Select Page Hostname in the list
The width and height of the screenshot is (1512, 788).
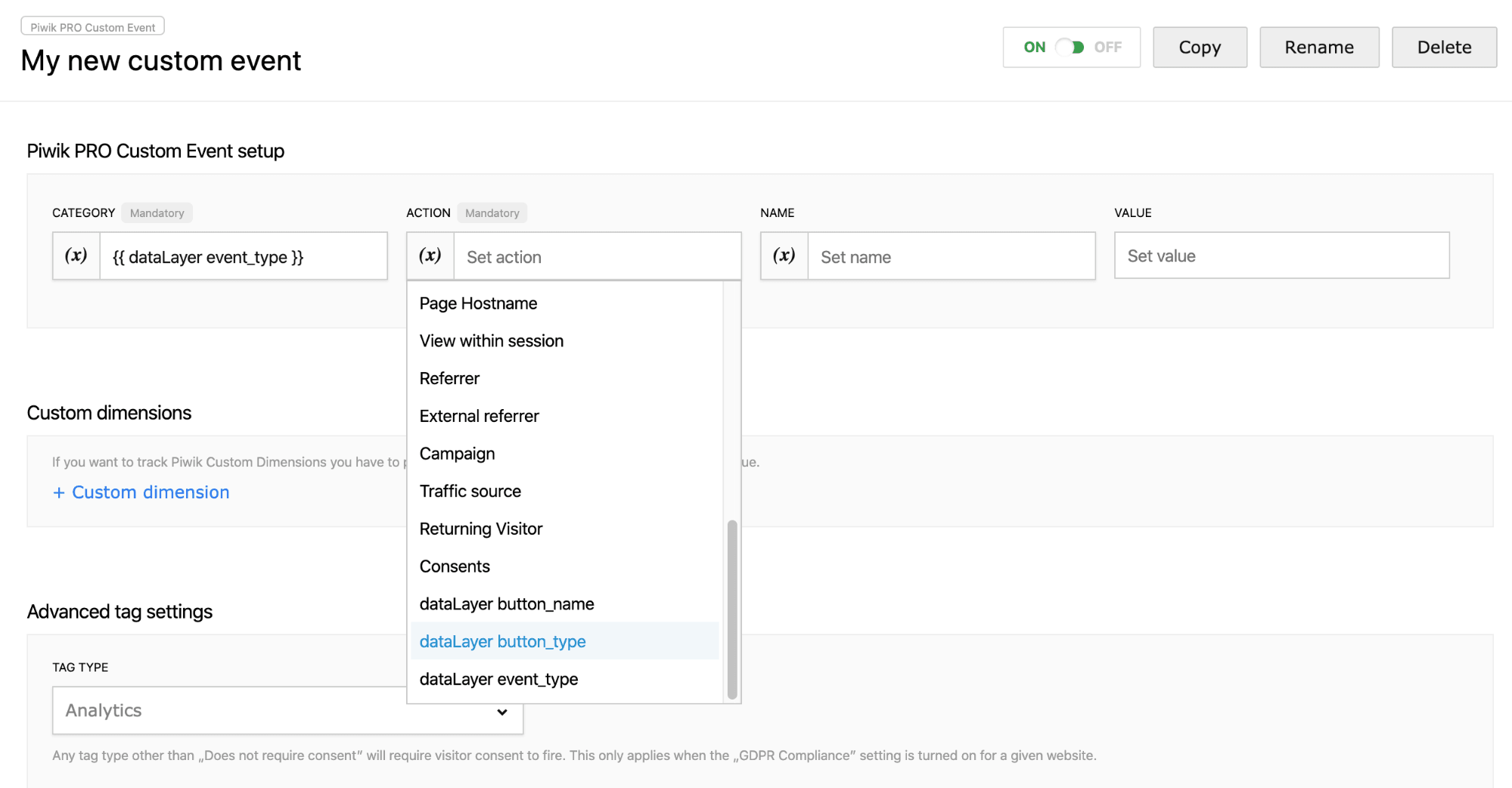tap(478, 303)
